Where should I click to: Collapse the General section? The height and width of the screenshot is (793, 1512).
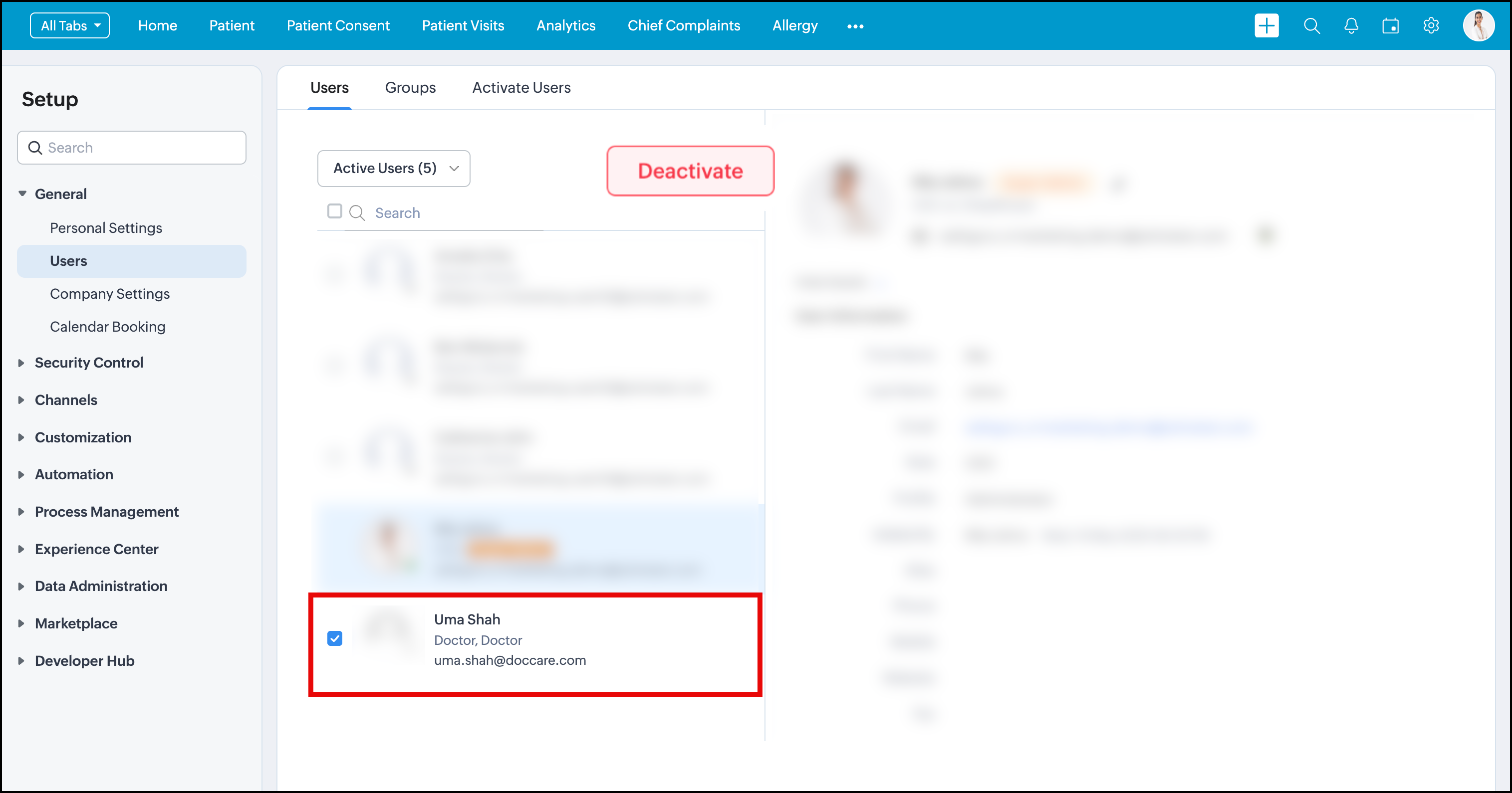[x=22, y=194]
